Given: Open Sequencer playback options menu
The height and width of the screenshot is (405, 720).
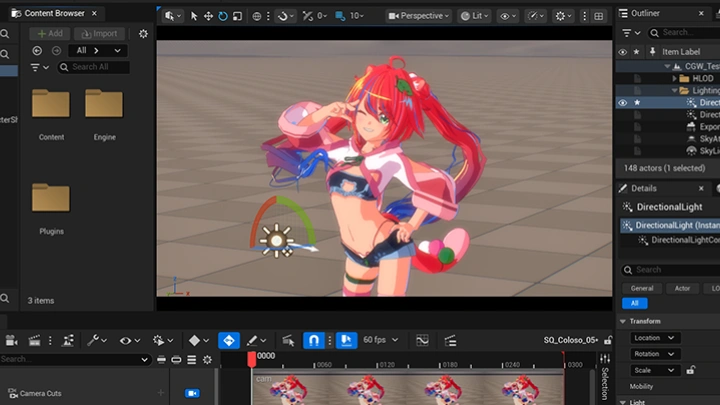Looking at the screenshot, I should click(163, 341).
